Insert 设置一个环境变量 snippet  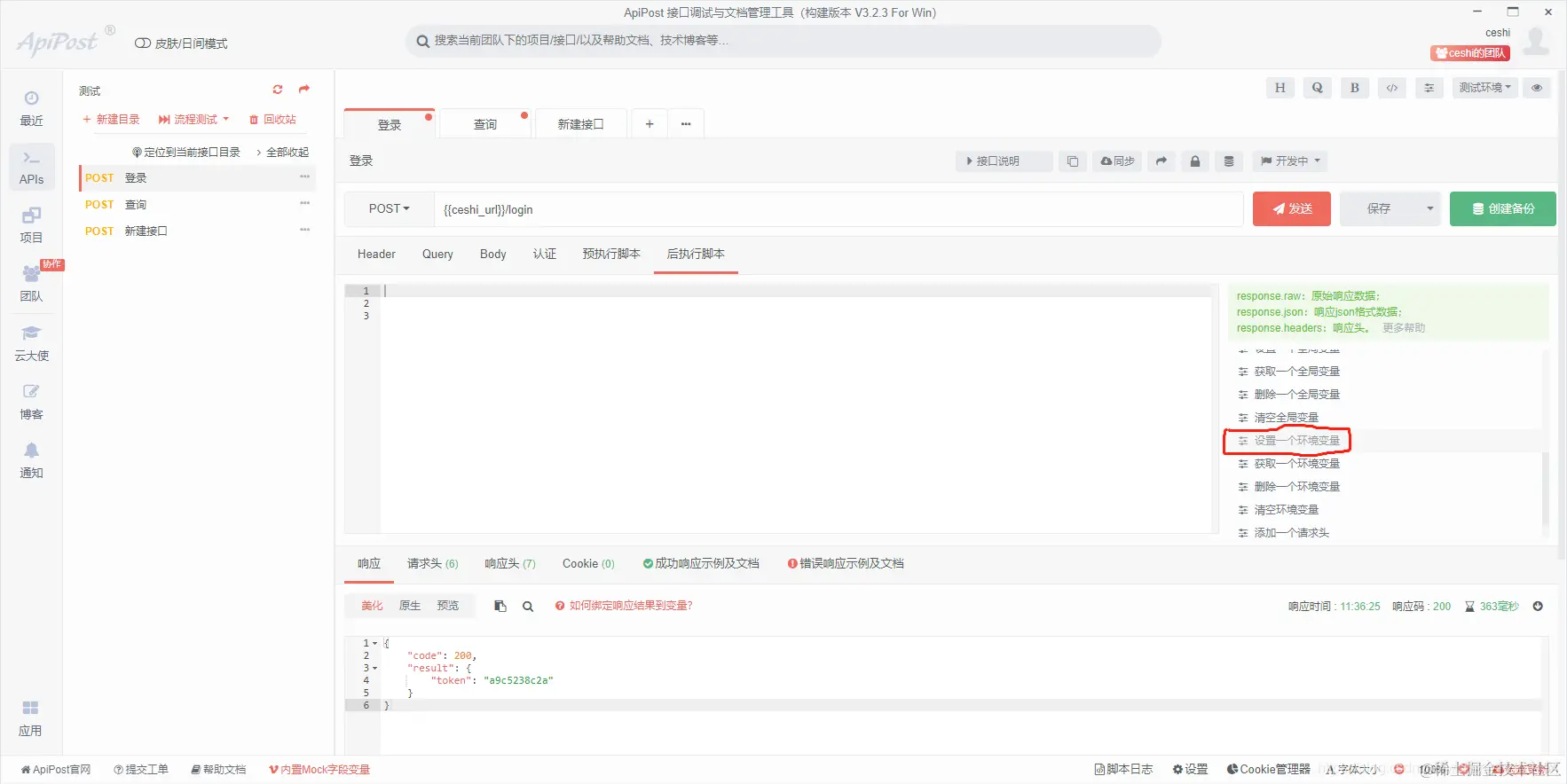pyautogui.click(x=1296, y=441)
